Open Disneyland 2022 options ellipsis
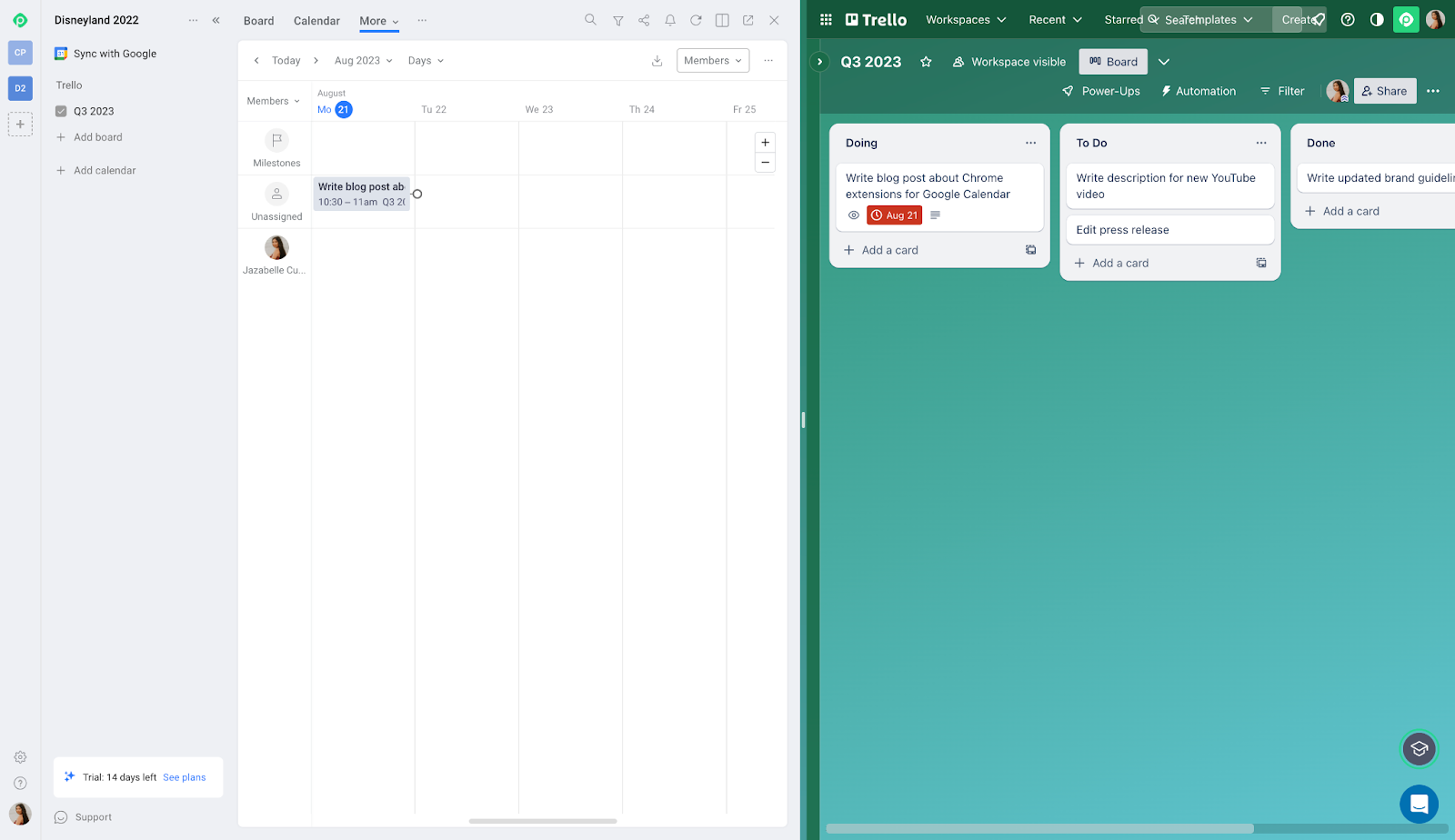Viewport: 1455px width, 840px height. [x=193, y=20]
